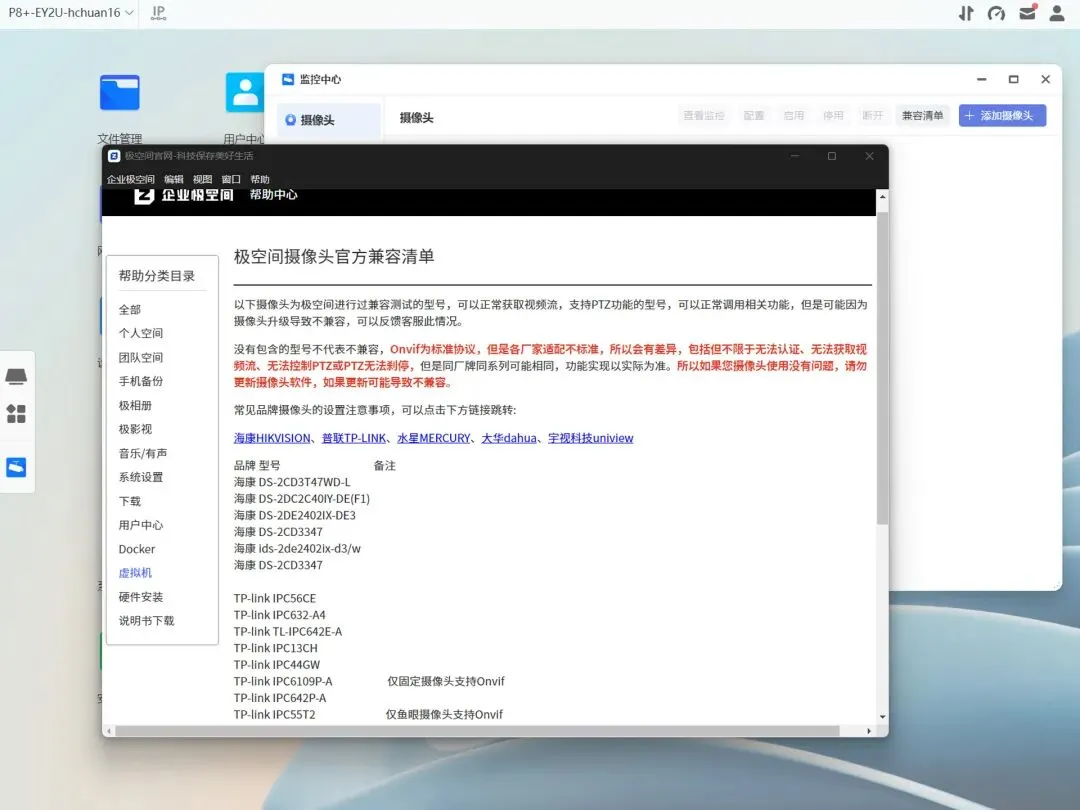Open the performance gauge icon in top bar
The height and width of the screenshot is (810, 1080).
996,13
